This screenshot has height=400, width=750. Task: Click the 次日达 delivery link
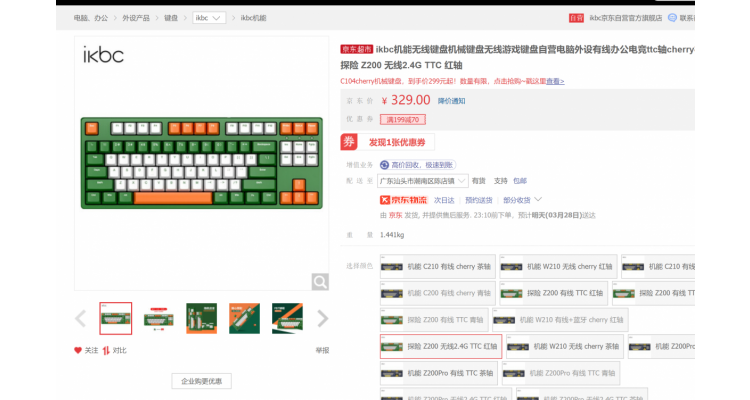[x=444, y=200]
